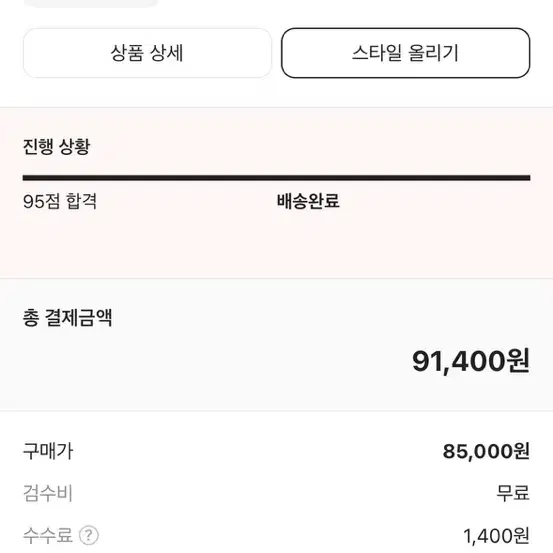
Task: Select the 1,400원 fee amount
Action: tap(496, 536)
